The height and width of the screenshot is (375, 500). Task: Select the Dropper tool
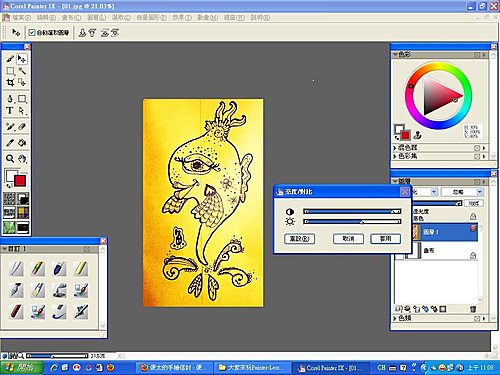point(10,143)
